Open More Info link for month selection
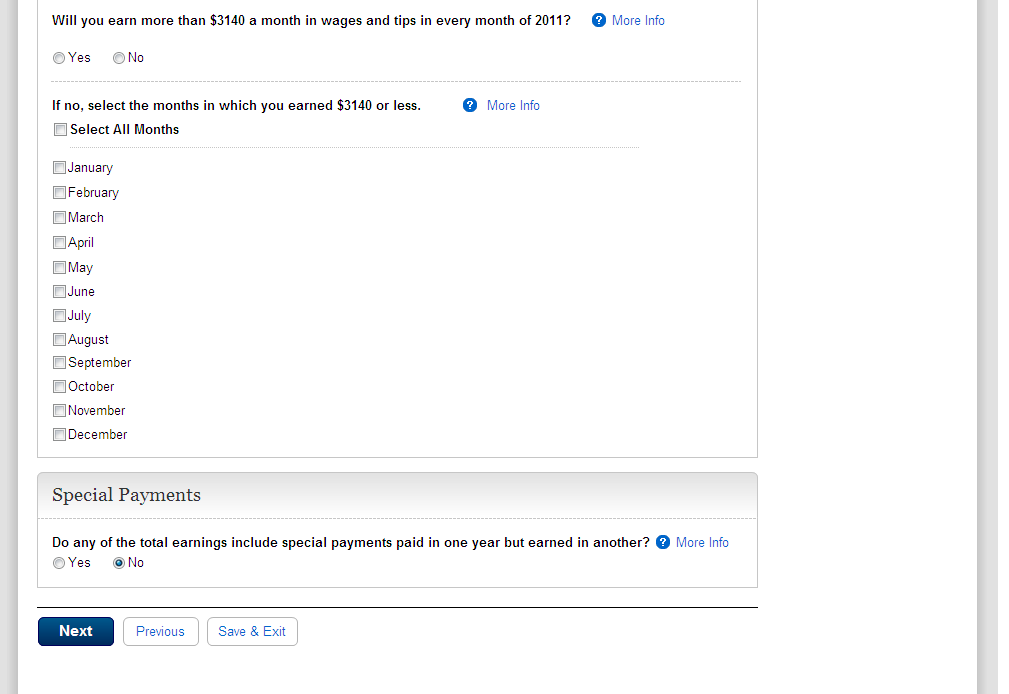 coord(513,105)
